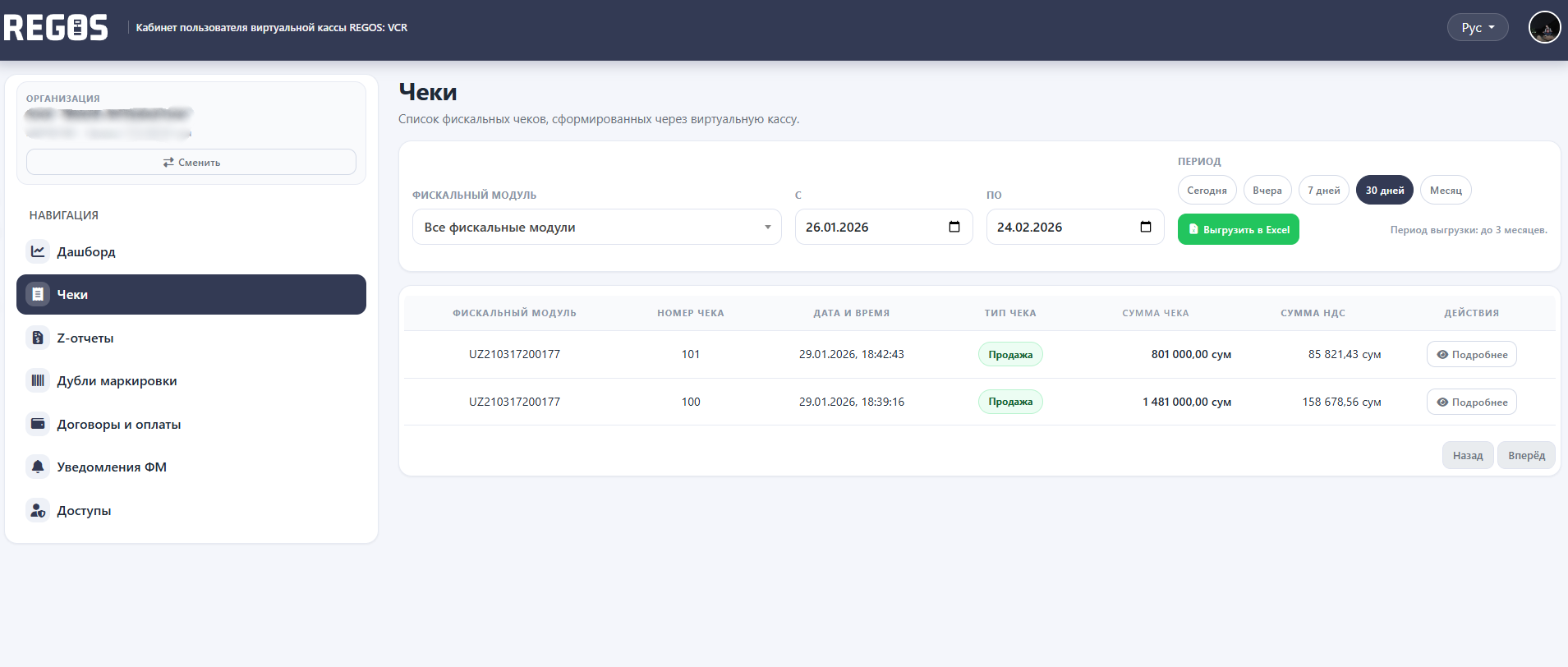1568x667 pixels.
Task: Click Выгрузить в Excel button
Action: point(1238,229)
